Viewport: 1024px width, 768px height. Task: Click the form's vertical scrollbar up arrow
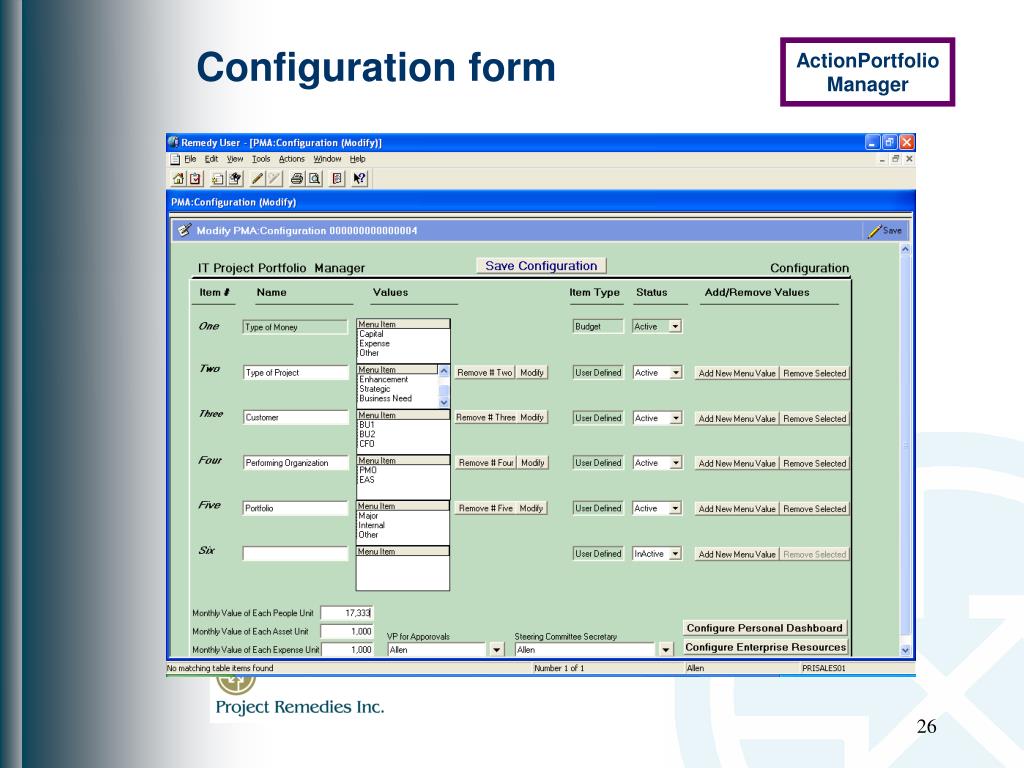905,249
